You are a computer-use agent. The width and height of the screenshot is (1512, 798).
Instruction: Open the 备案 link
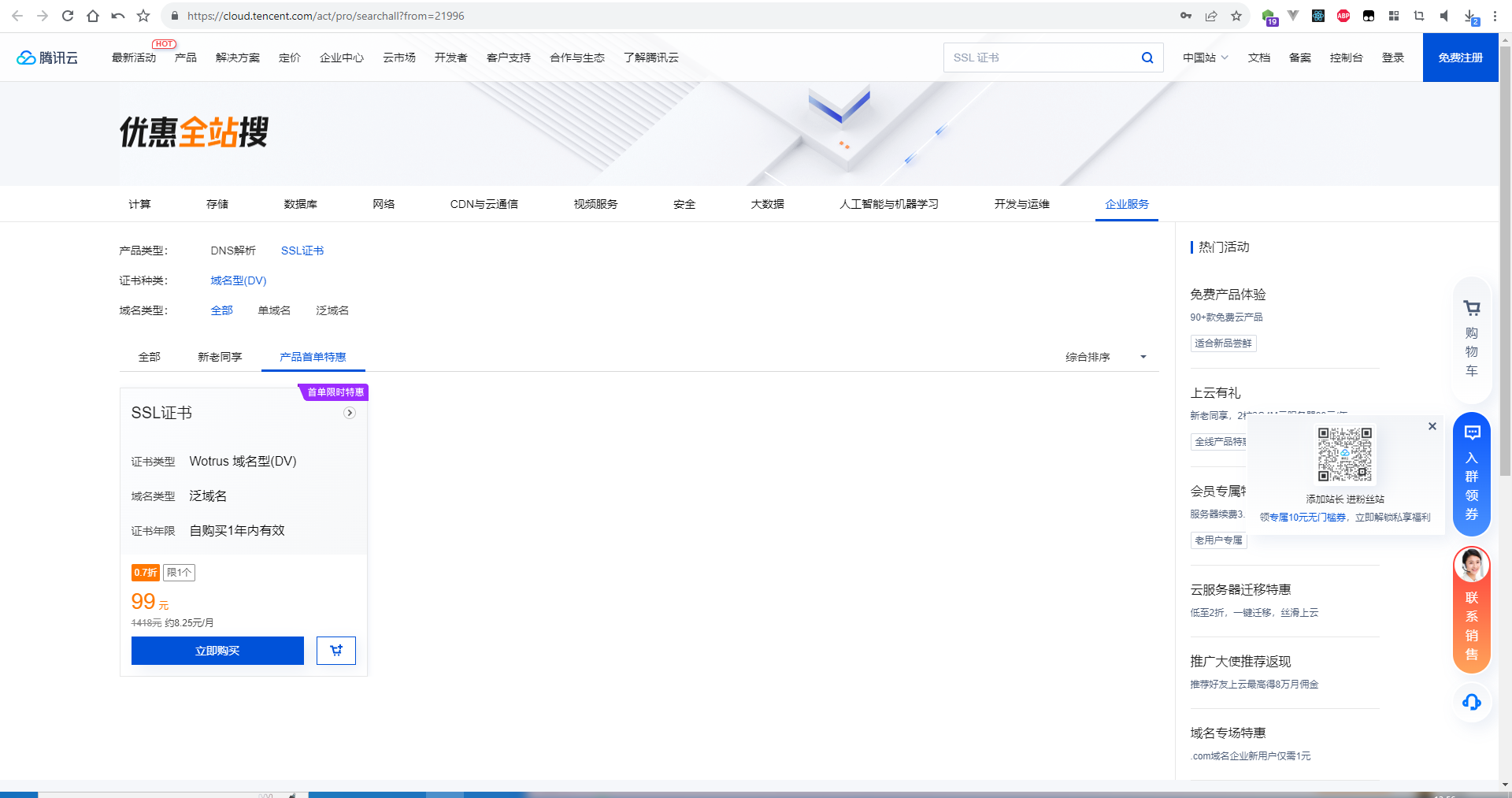tap(1300, 58)
